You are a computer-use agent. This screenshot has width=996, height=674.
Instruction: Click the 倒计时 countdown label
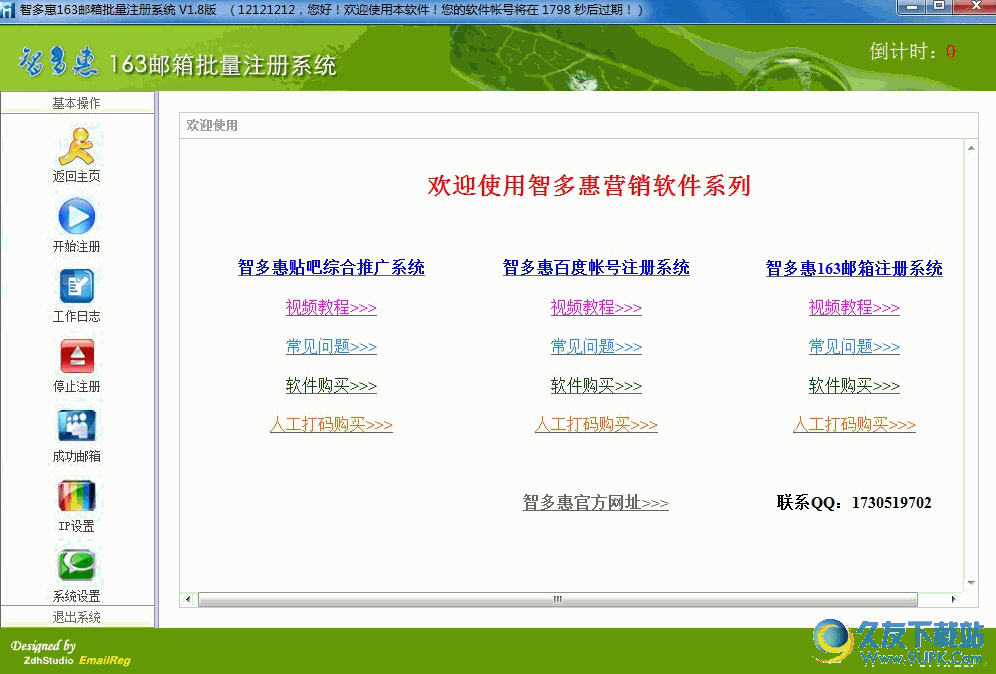903,51
